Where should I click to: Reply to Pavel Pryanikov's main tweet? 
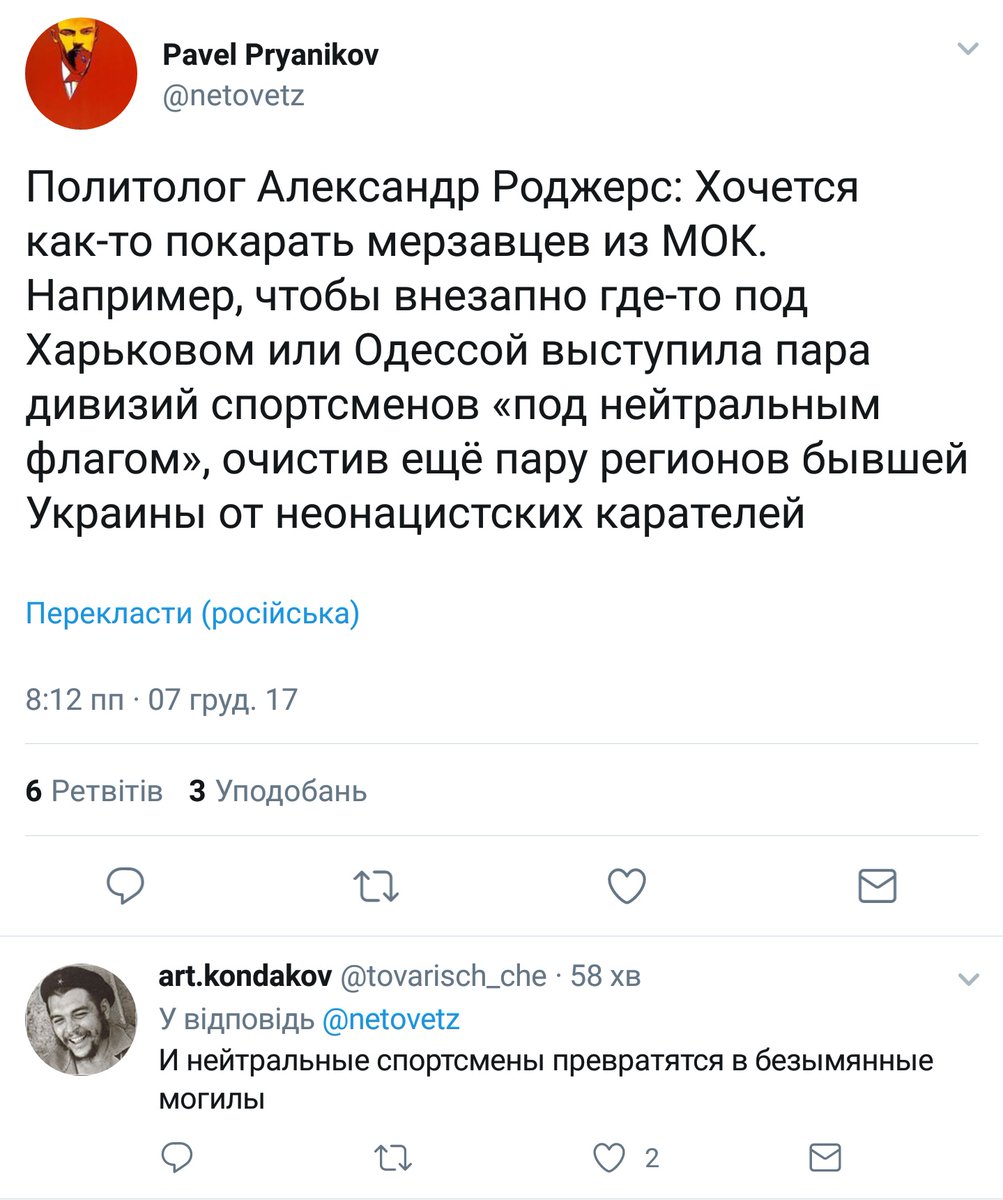click(x=127, y=885)
